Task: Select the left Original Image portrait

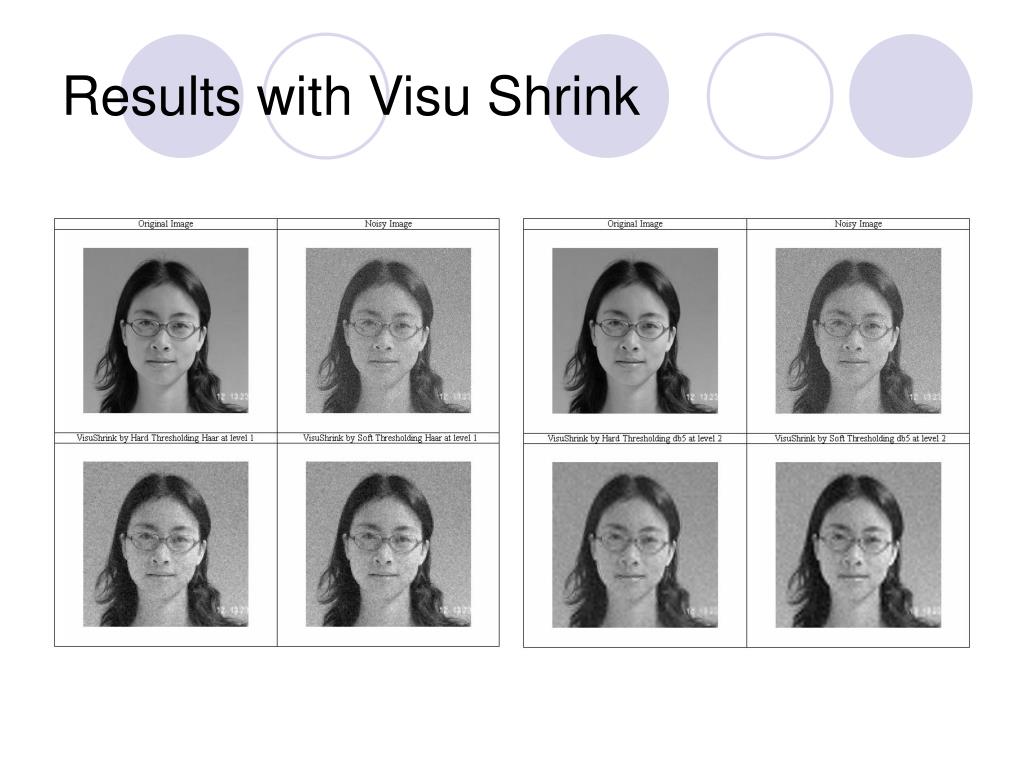Action: tap(166, 330)
